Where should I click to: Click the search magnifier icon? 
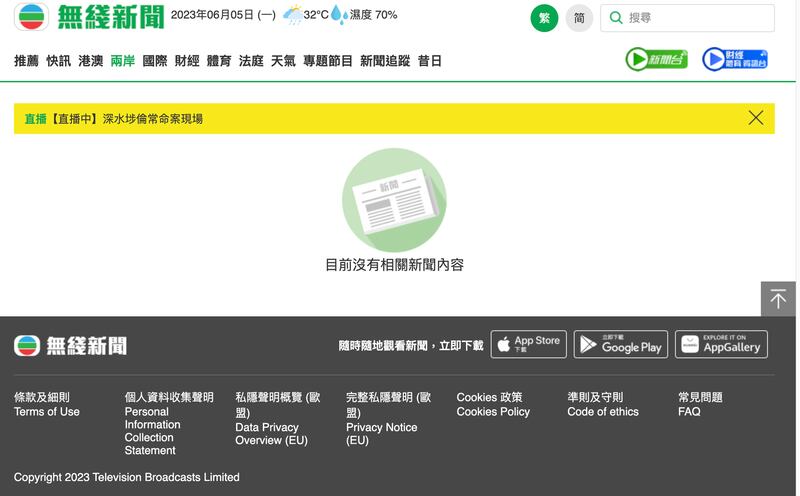click(x=617, y=18)
